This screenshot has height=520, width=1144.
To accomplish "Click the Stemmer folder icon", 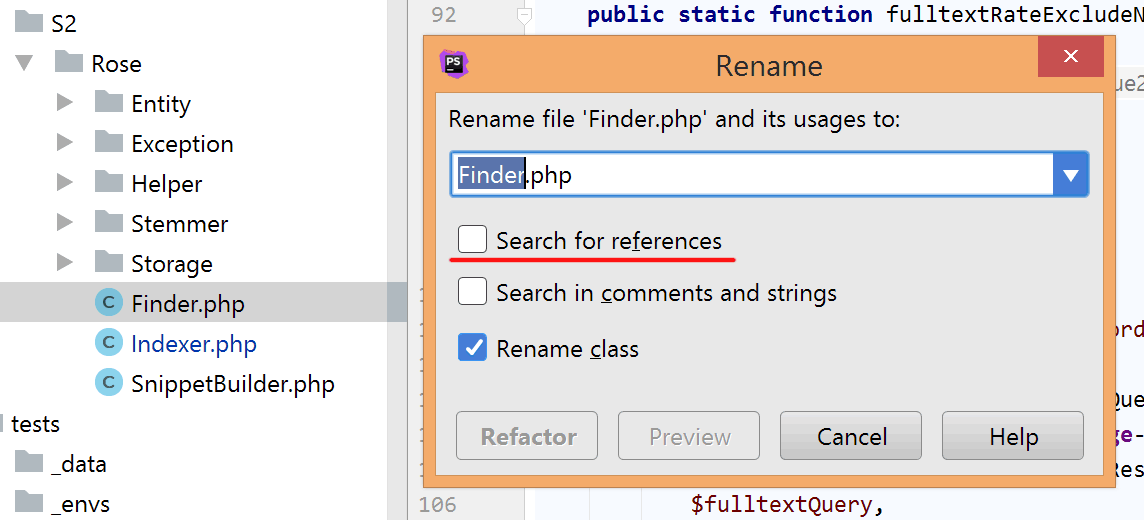I will coord(109,223).
